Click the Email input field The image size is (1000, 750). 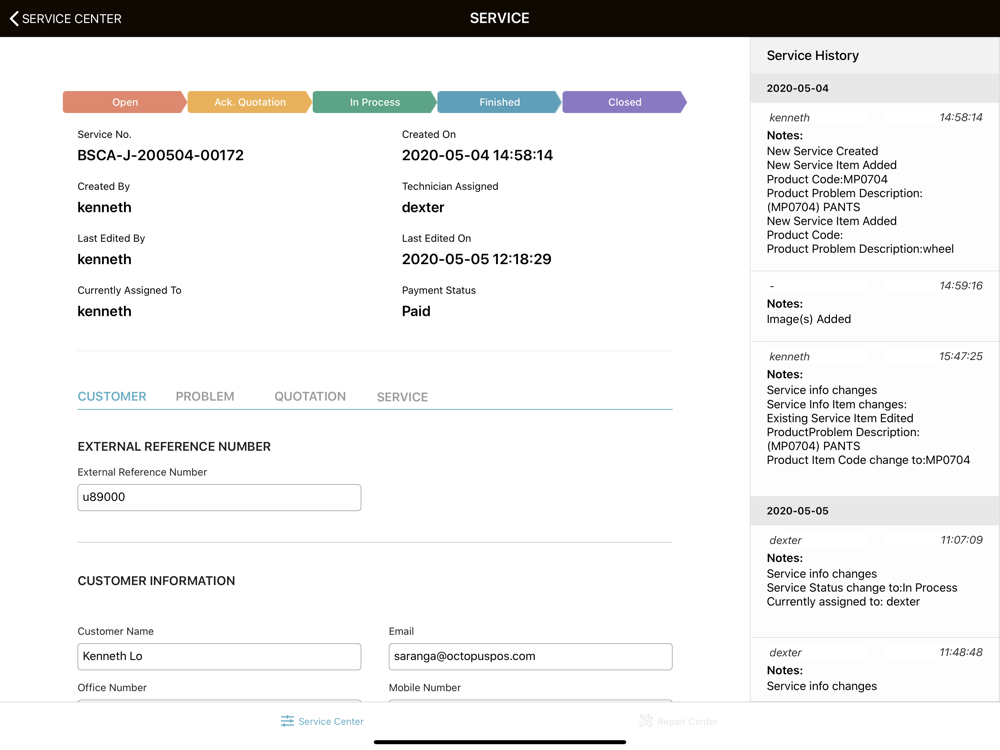(530, 656)
